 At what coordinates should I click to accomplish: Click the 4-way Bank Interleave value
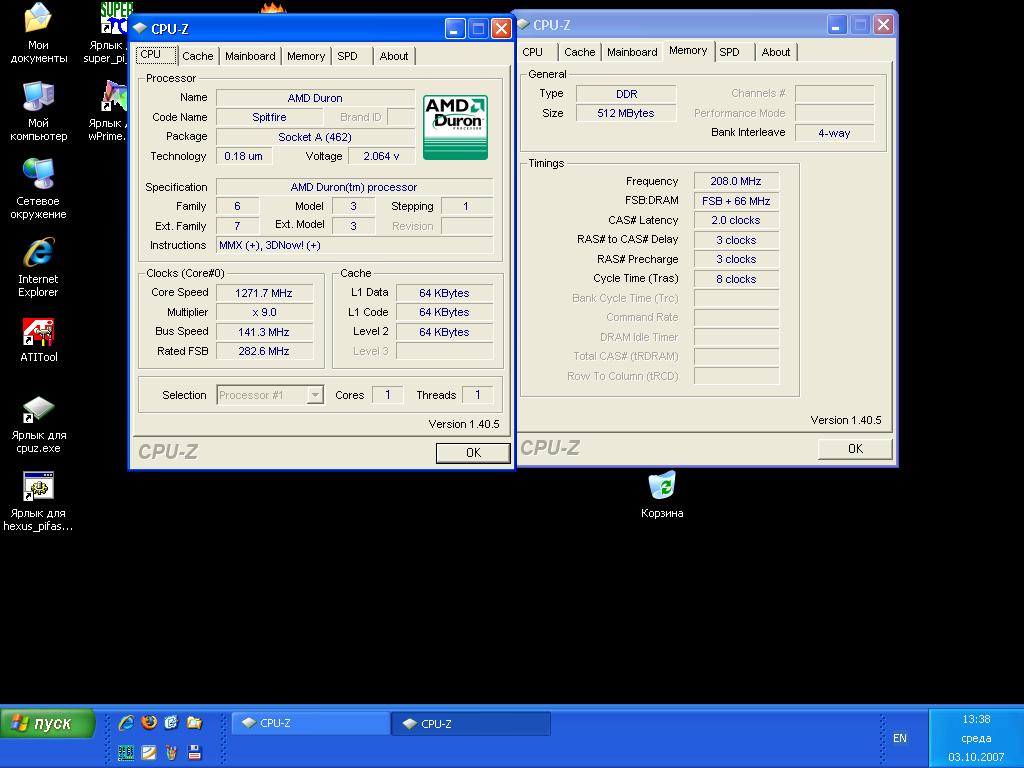coord(835,133)
